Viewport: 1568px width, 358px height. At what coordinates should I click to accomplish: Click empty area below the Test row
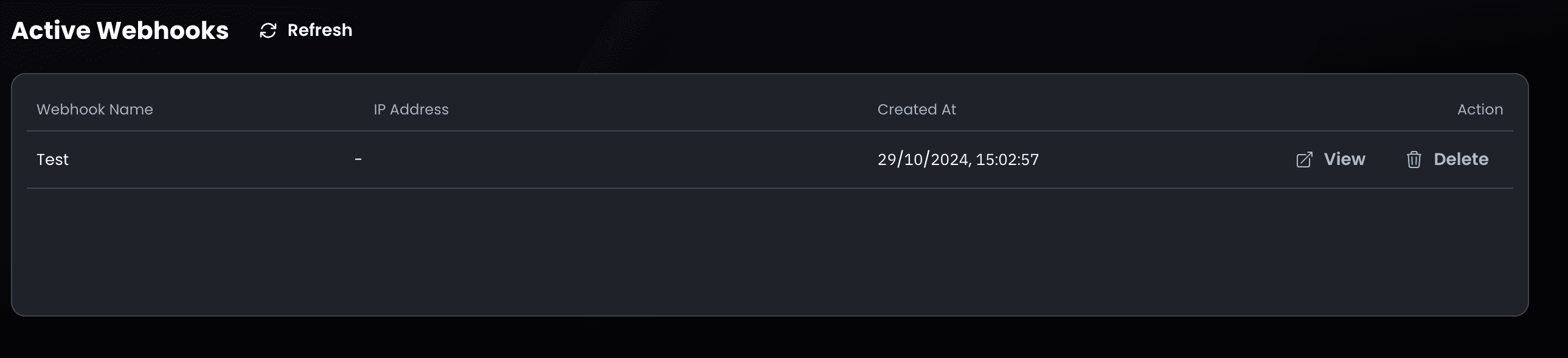769,251
